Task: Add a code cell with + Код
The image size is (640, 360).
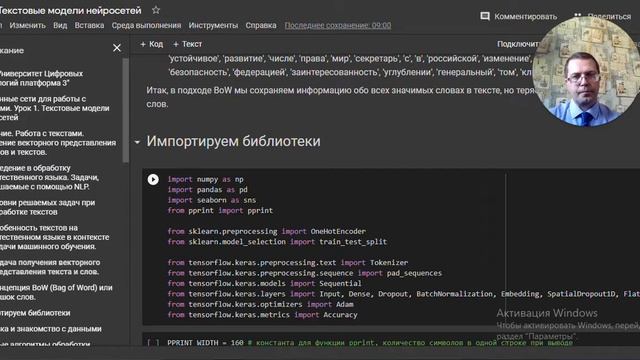Action: pos(151,44)
